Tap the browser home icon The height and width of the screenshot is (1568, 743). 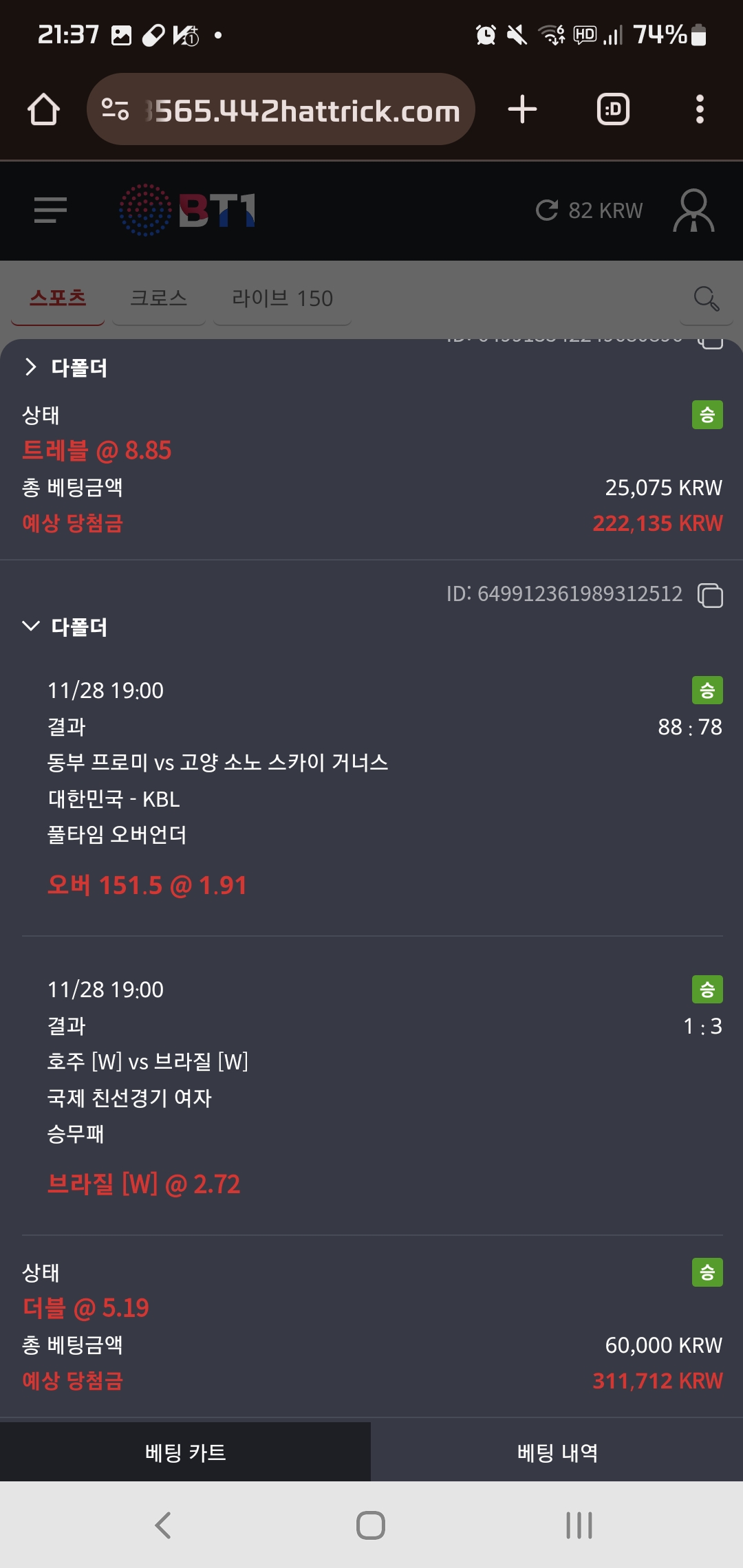(43, 109)
